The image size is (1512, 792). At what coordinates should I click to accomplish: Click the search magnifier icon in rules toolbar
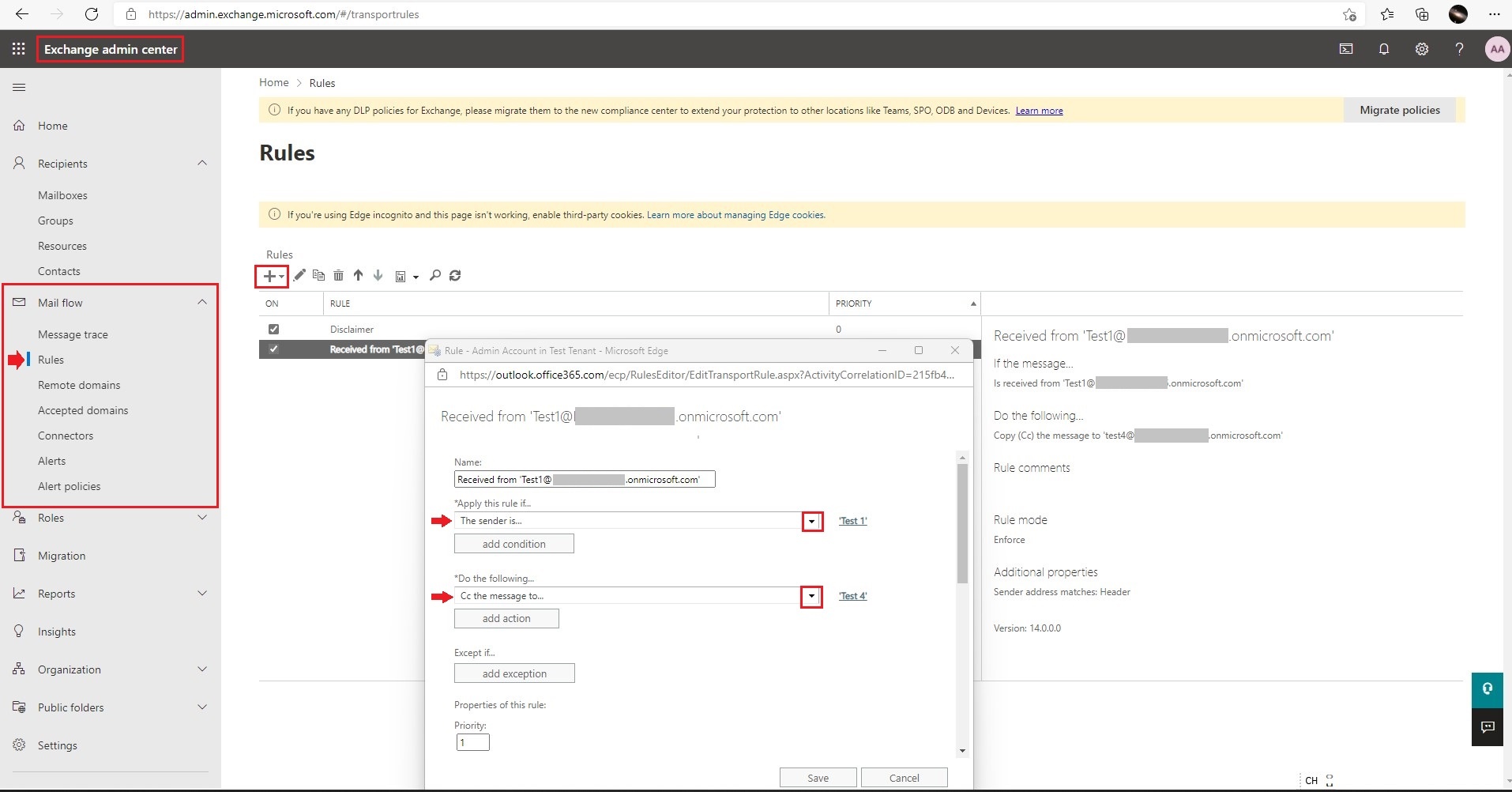434,275
